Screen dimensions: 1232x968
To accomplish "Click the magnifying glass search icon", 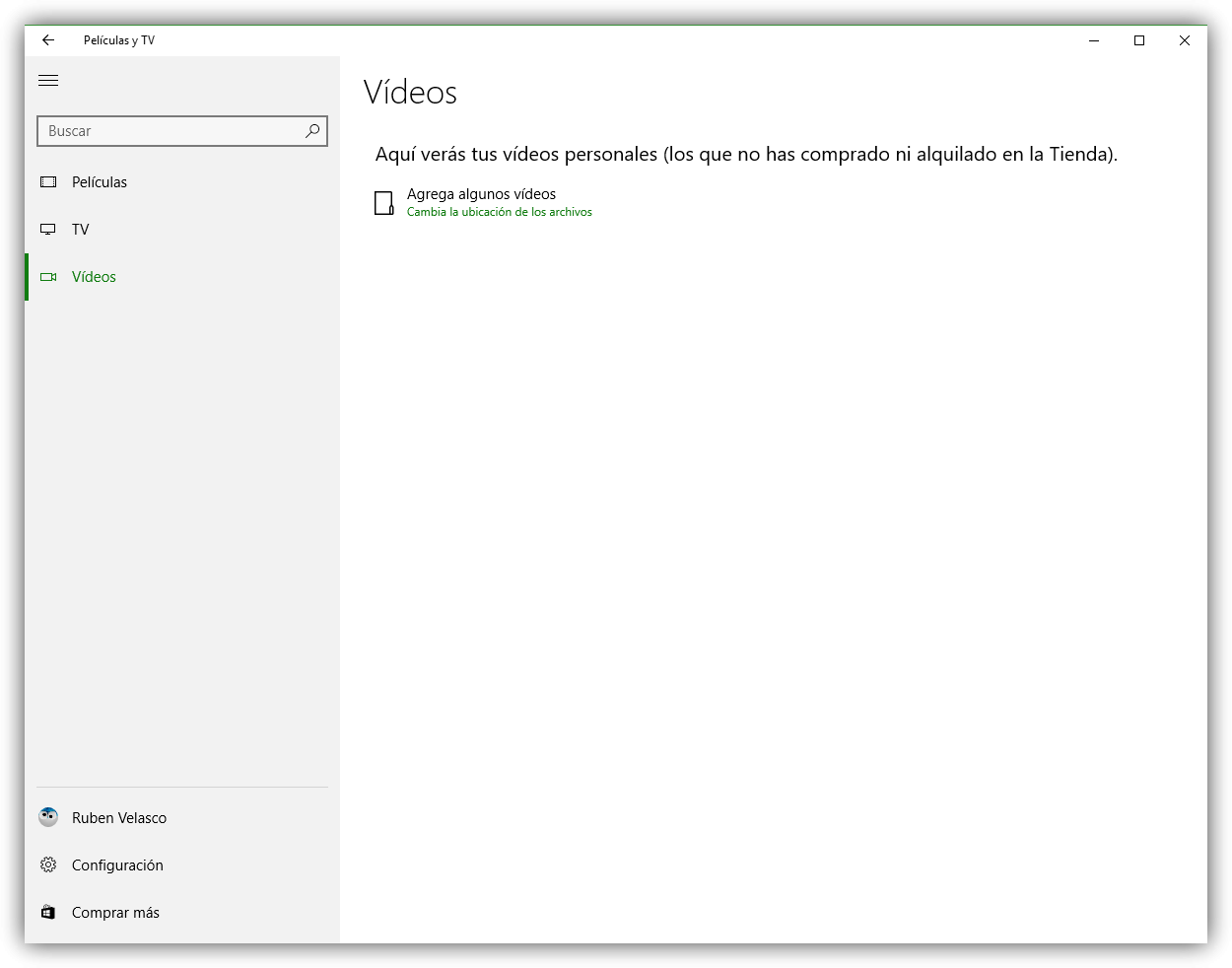I will pyautogui.click(x=312, y=131).
